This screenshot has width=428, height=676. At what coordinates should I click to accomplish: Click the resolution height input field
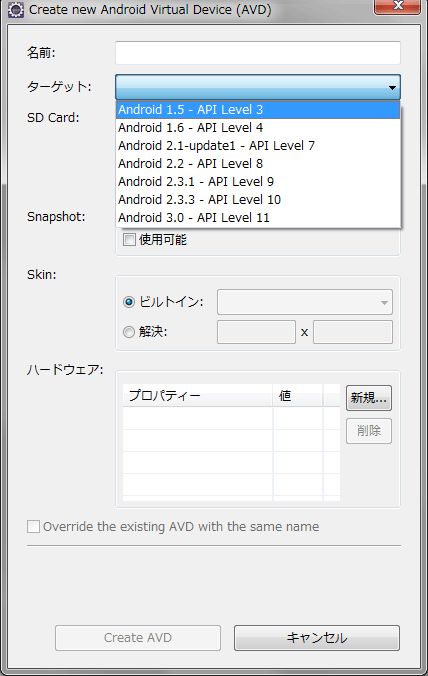point(353,332)
